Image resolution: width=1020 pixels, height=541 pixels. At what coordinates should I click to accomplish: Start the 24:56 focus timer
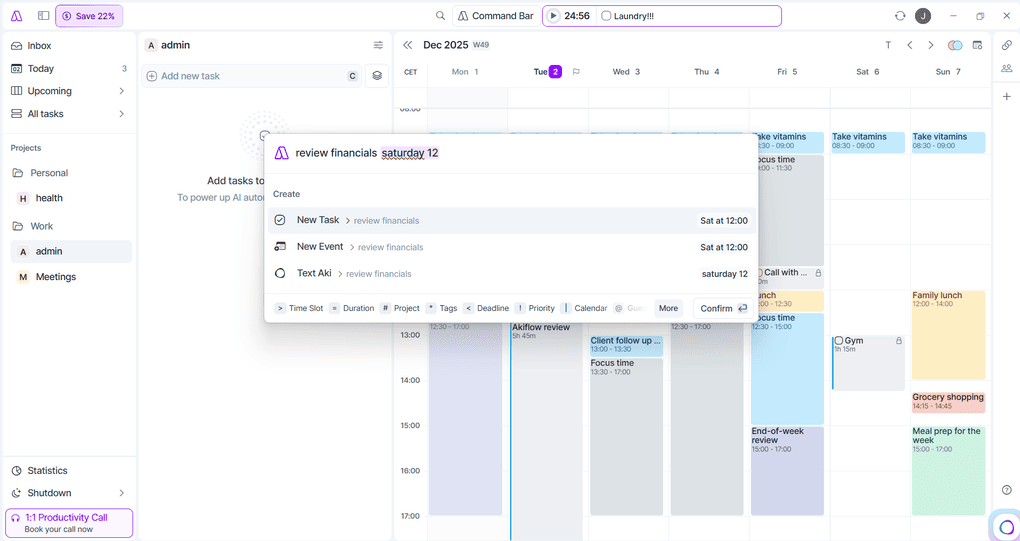coord(554,16)
